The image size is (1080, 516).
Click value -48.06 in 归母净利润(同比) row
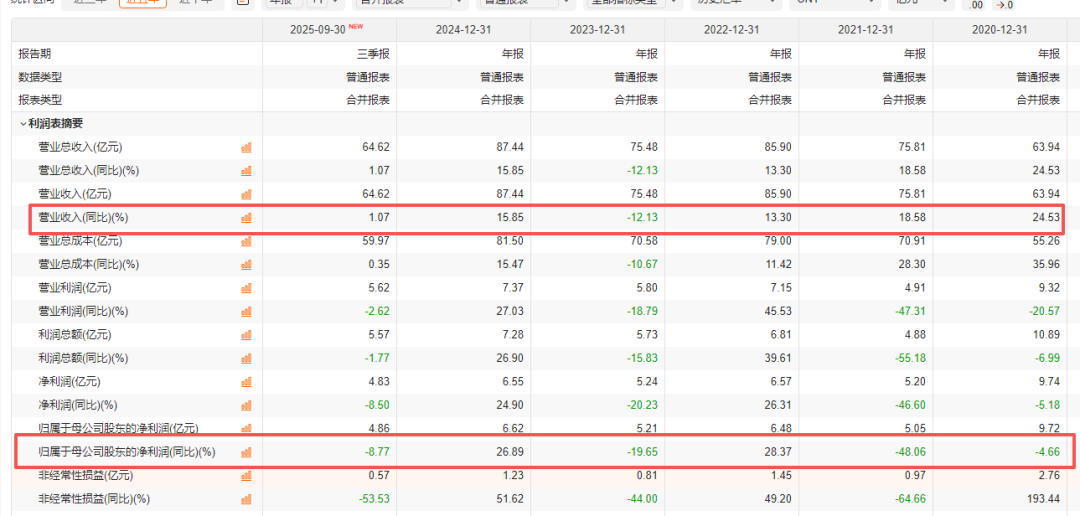click(x=913, y=453)
